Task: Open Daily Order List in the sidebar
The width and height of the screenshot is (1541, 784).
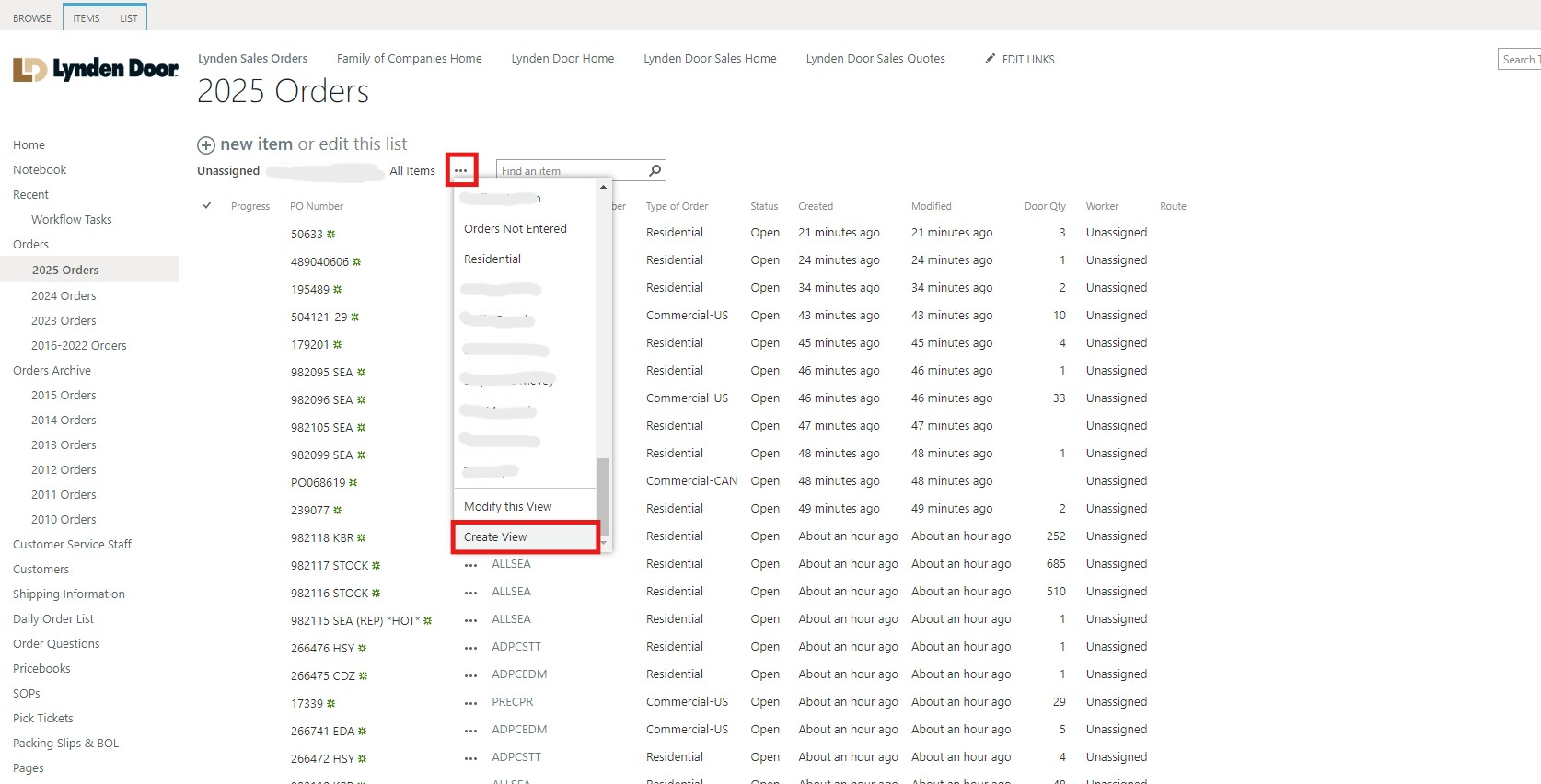Action: coord(53,618)
